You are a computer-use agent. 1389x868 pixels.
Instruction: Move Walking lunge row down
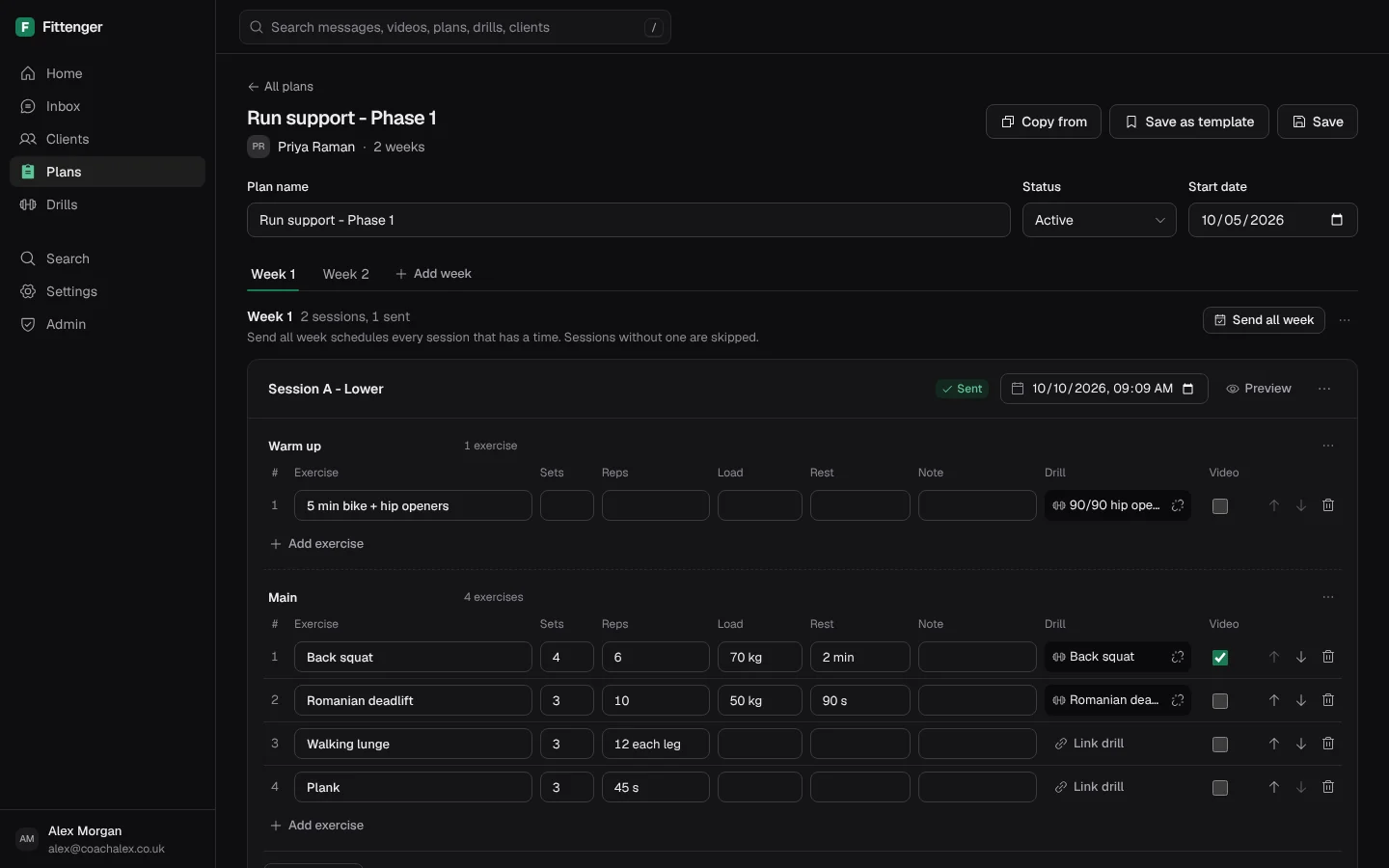pos(1301,744)
